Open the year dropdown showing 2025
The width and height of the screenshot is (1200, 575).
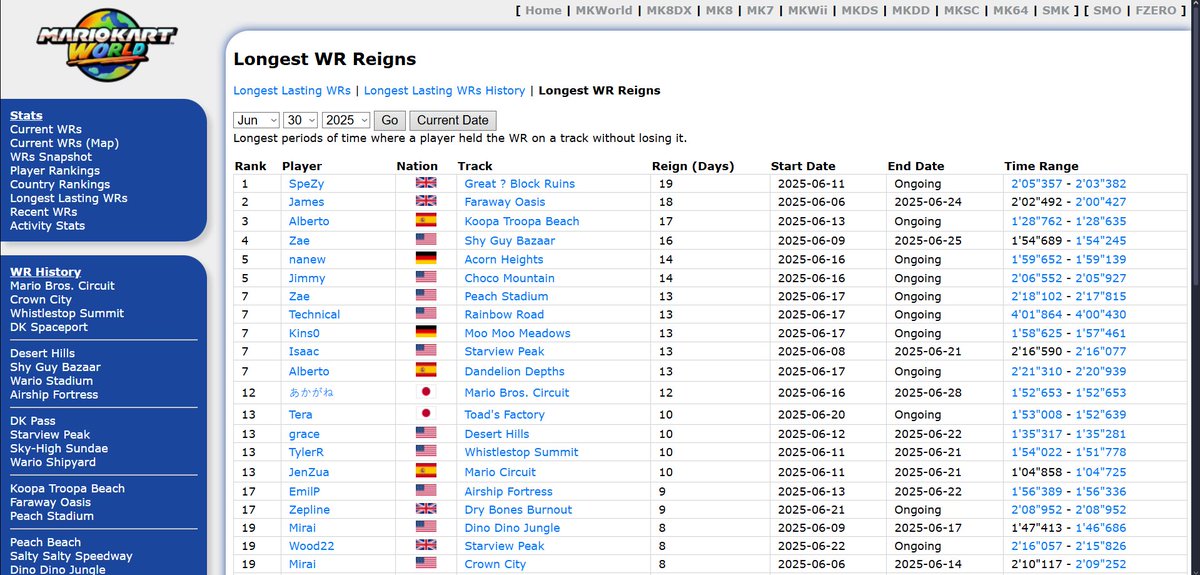[346, 120]
